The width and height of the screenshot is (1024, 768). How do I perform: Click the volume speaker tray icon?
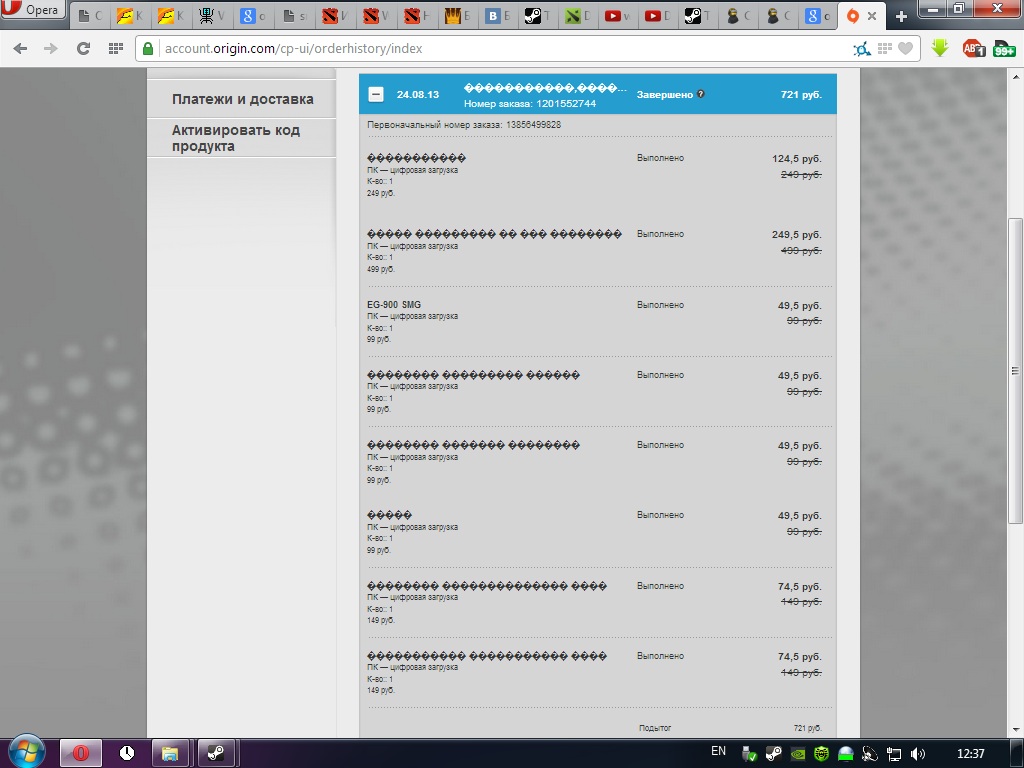[x=918, y=754]
